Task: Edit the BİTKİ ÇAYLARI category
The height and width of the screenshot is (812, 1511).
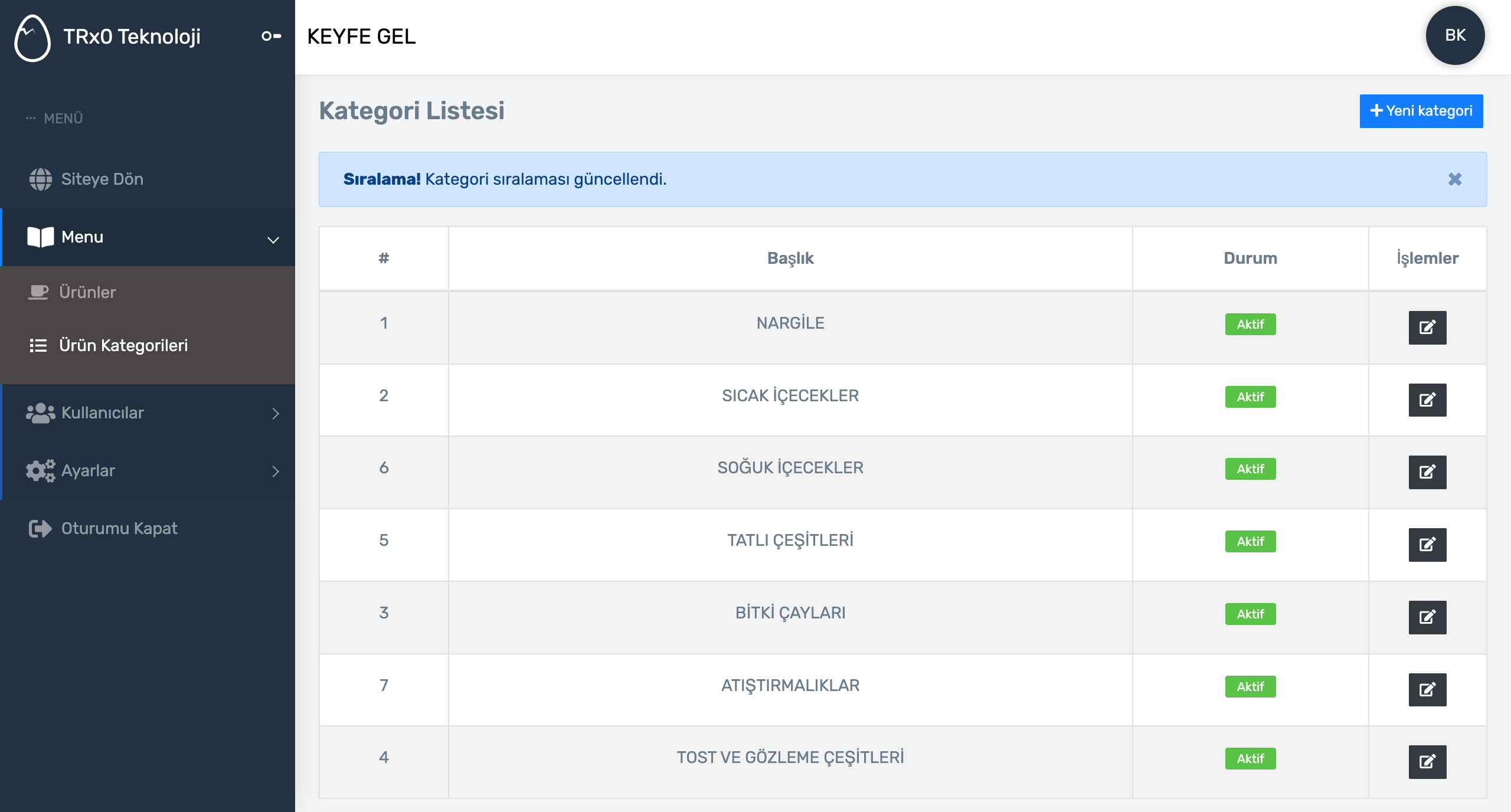Action: 1427,617
